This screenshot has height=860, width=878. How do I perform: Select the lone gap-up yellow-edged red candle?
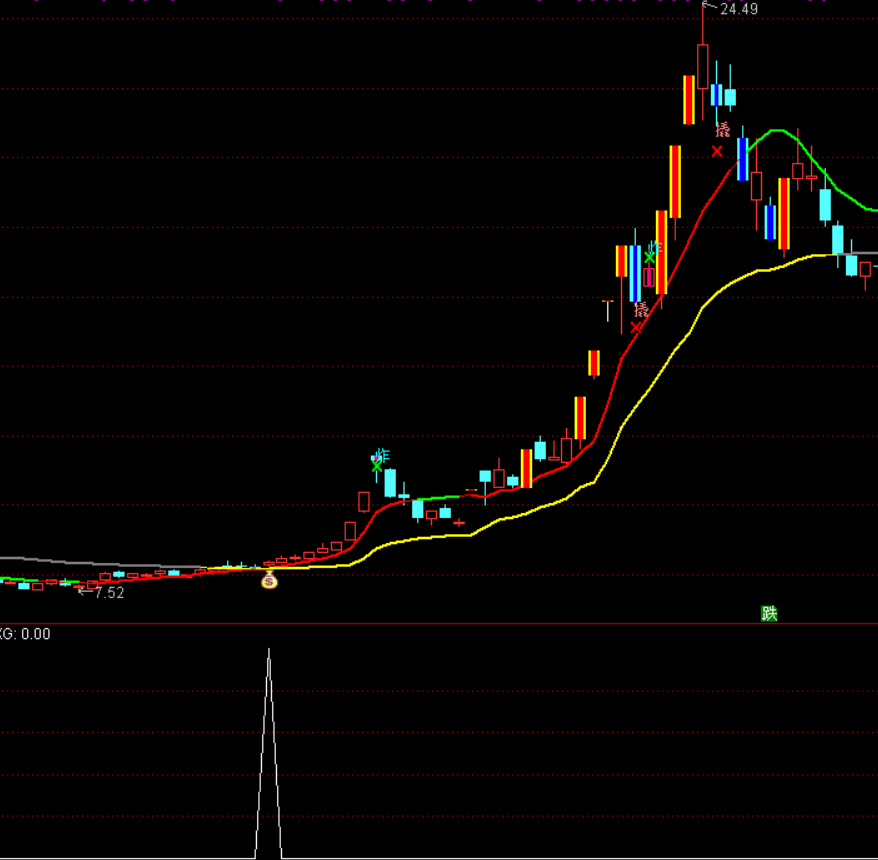click(594, 363)
